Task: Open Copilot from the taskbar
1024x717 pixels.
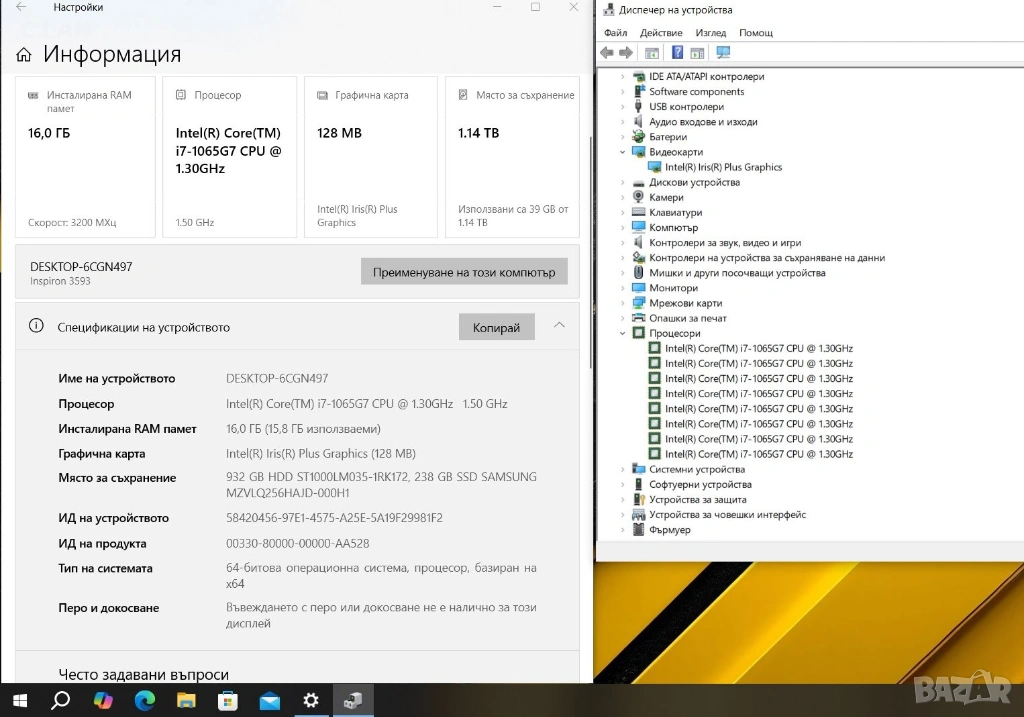Action: [103, 701]
